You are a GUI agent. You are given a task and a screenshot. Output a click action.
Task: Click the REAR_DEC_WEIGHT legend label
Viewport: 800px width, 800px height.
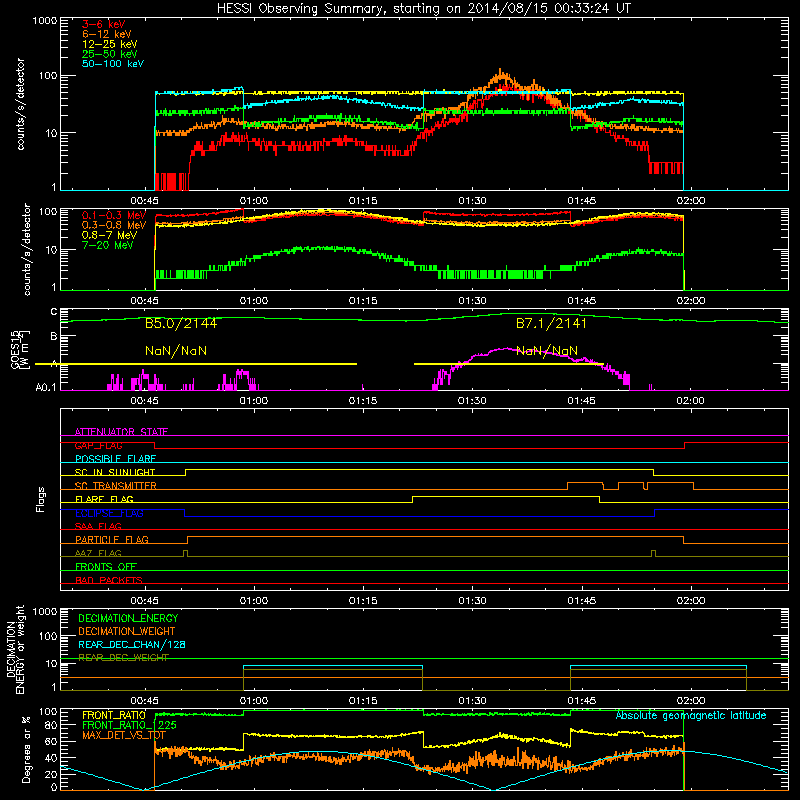123,658
